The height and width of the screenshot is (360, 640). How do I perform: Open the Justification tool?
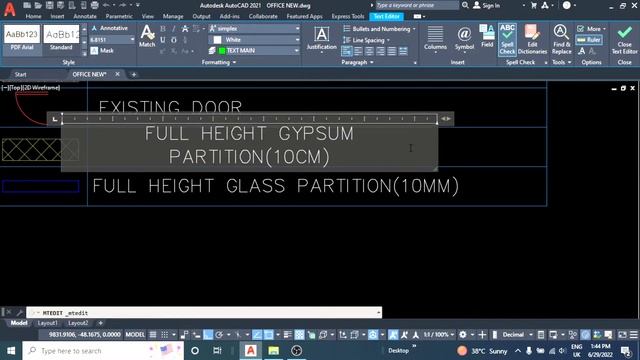tap(321, 39)
